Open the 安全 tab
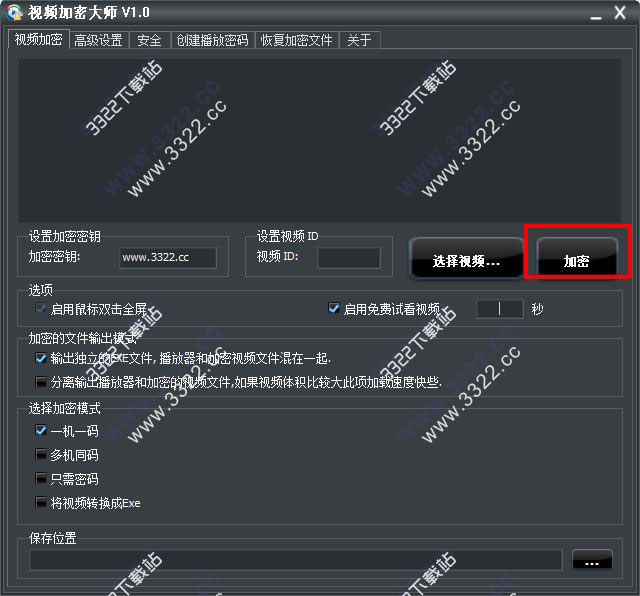Screen dimensions: 640x596 click(149, 40)
